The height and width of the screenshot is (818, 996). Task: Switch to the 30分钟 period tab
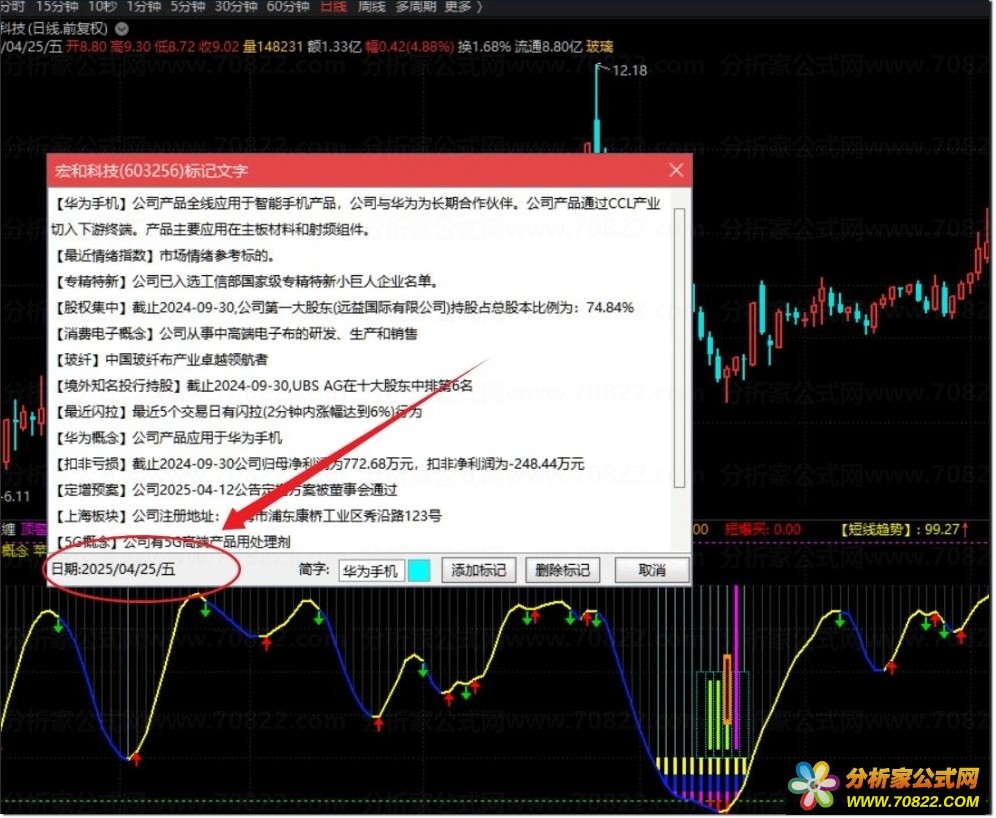(x=236, y=7)
